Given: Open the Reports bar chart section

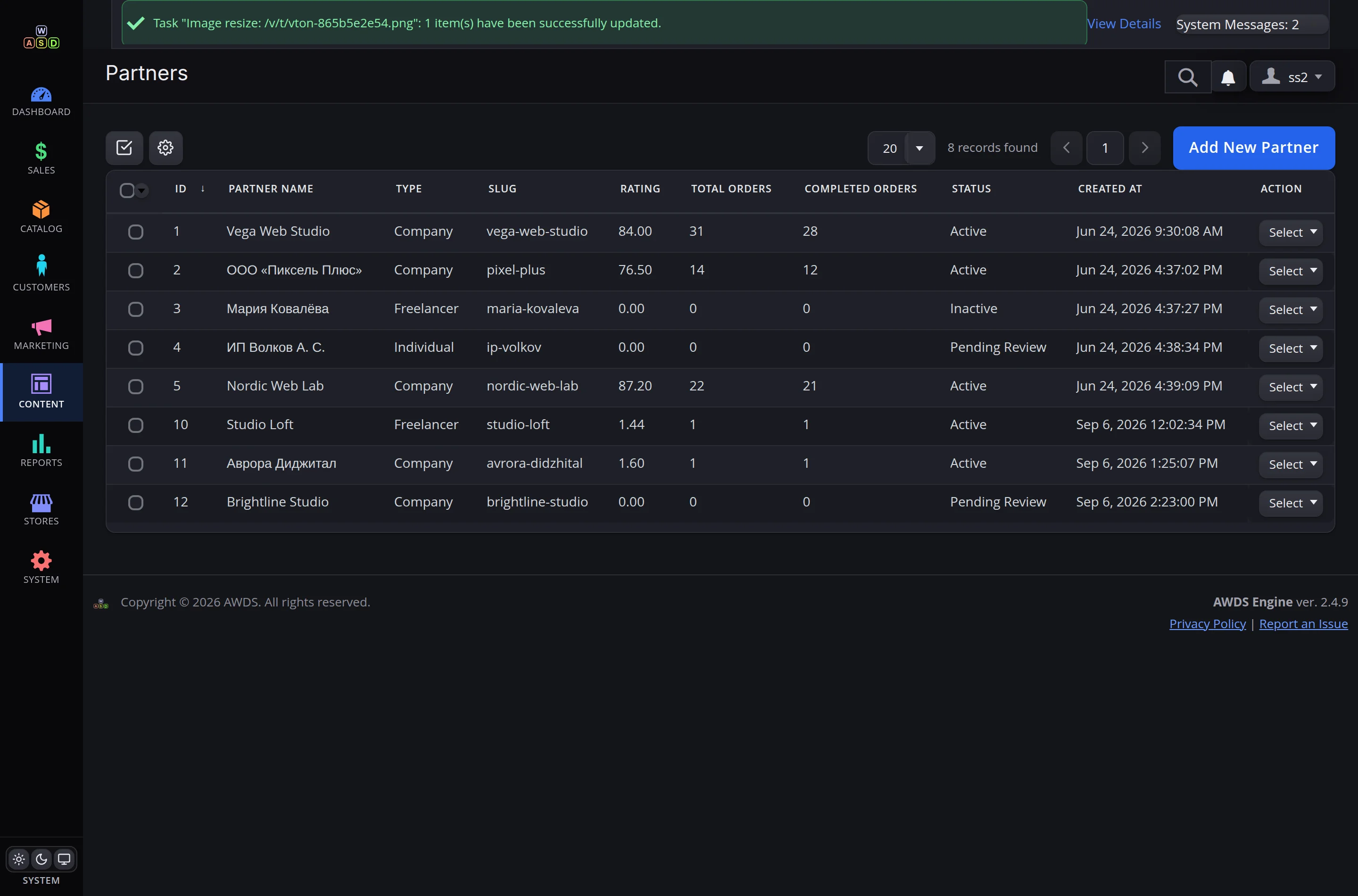Looking at the screenshot, I should coord(41,451).
